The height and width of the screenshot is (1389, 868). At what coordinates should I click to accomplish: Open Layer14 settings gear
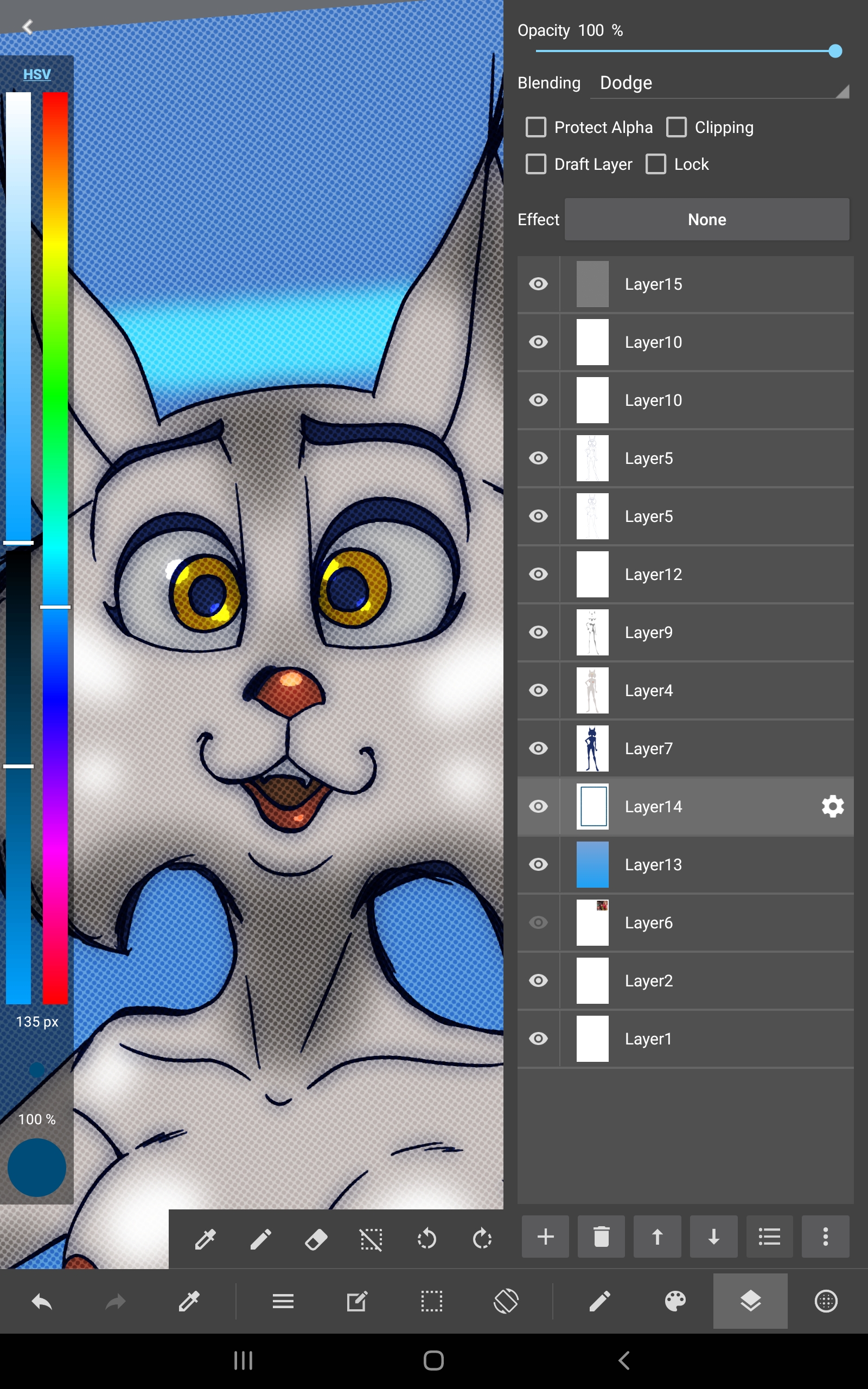coord(832,806)
